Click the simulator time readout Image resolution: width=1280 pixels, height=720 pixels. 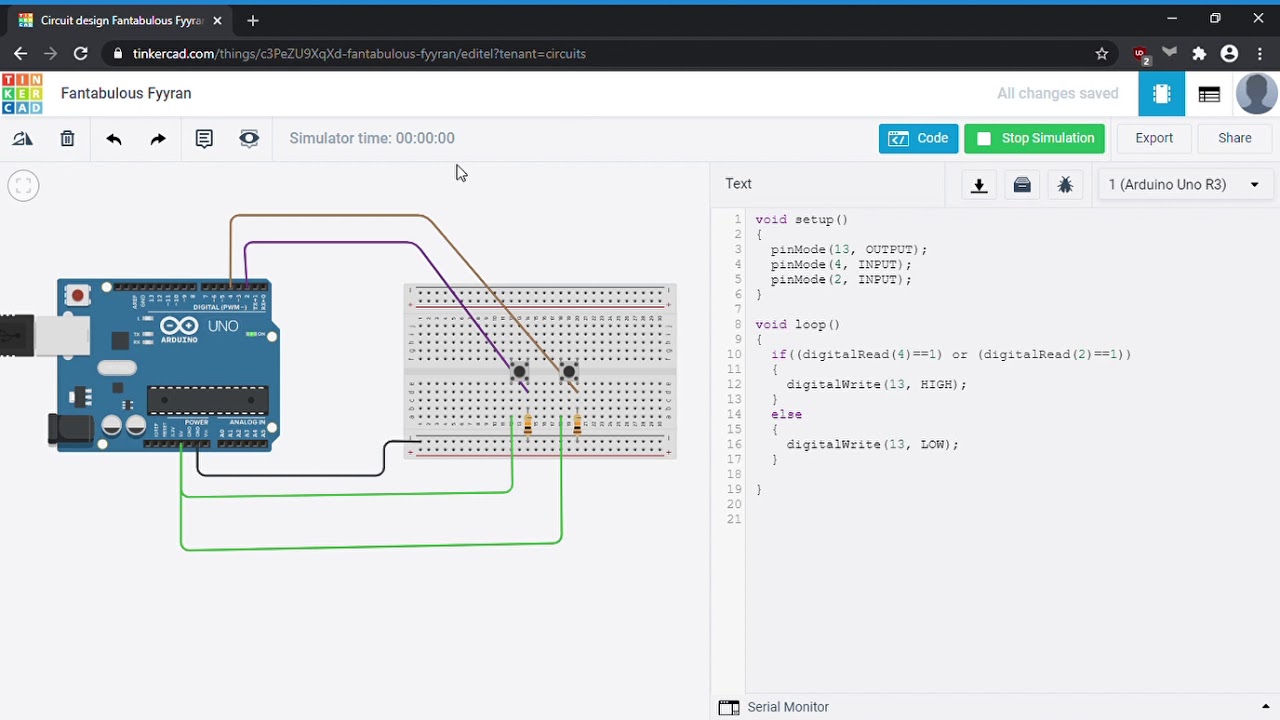(x=372, y=139)
